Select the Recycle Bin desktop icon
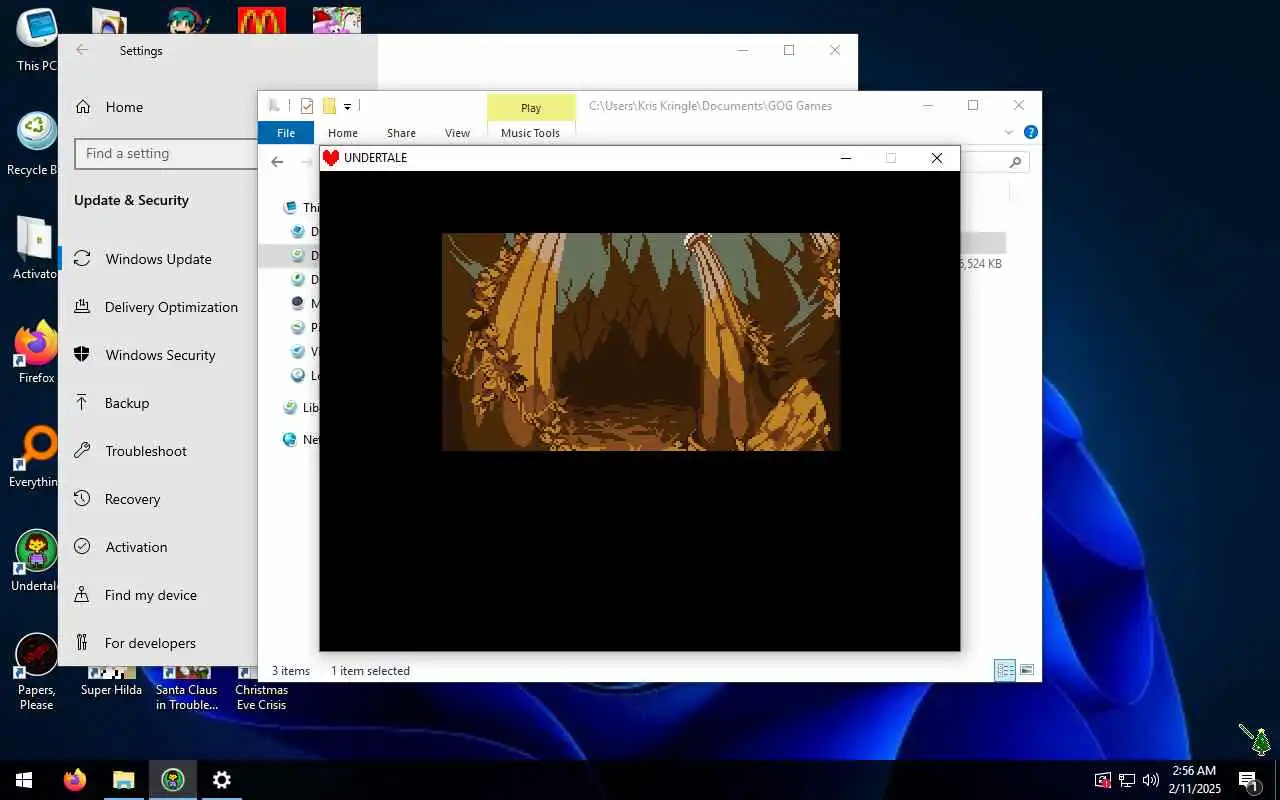The image size is (1280, 800). click(x=36, y=145)
